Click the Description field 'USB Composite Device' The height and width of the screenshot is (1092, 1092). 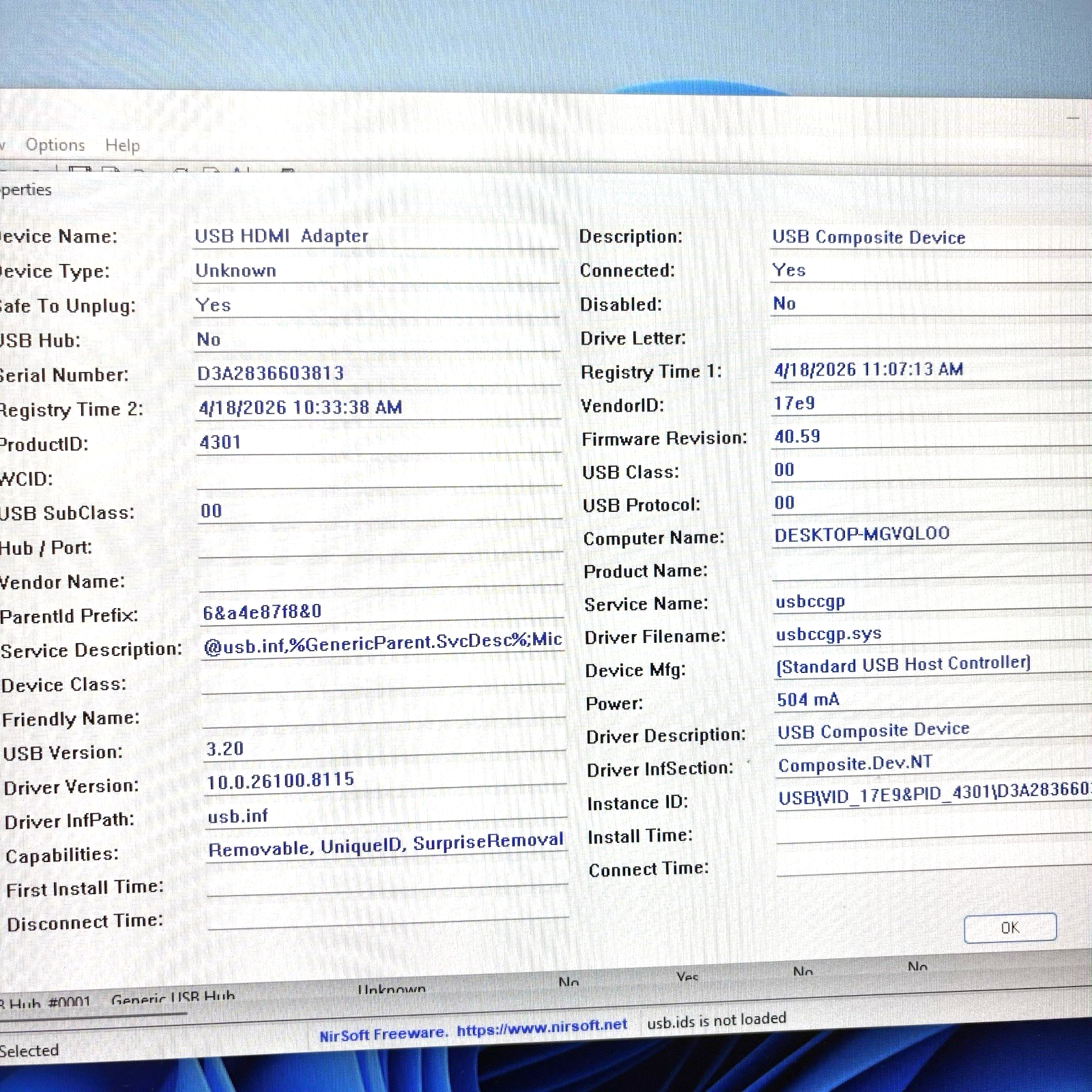[x=931, y=238]
